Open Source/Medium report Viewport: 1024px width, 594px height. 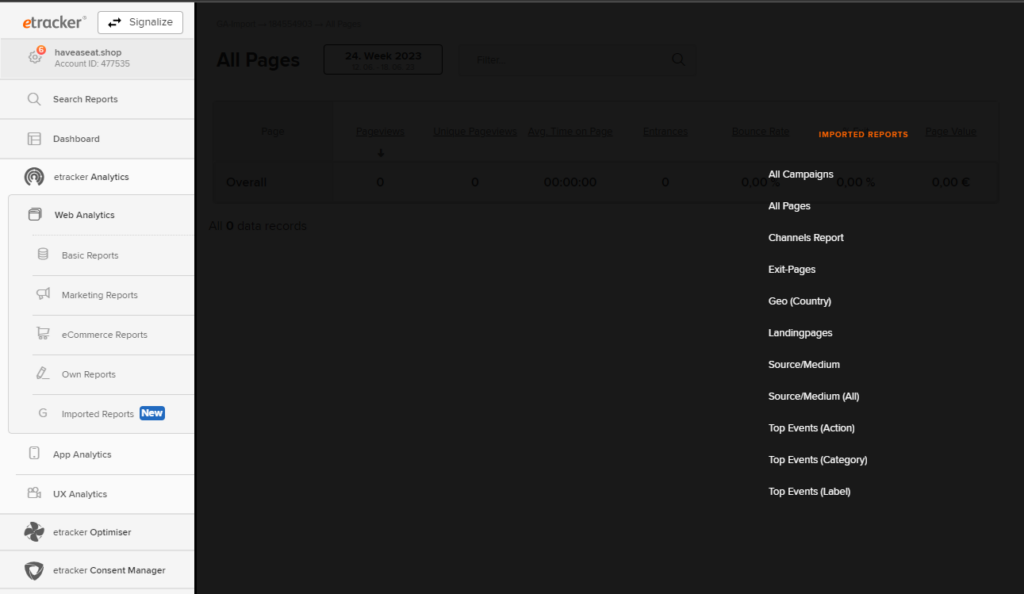(804, 365)
